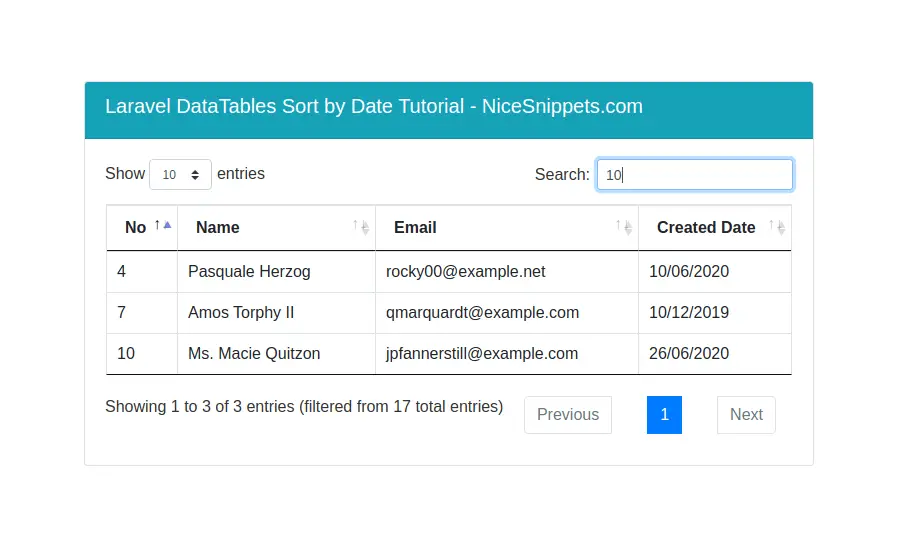Go to the Previous page

[x=568, y=415]
